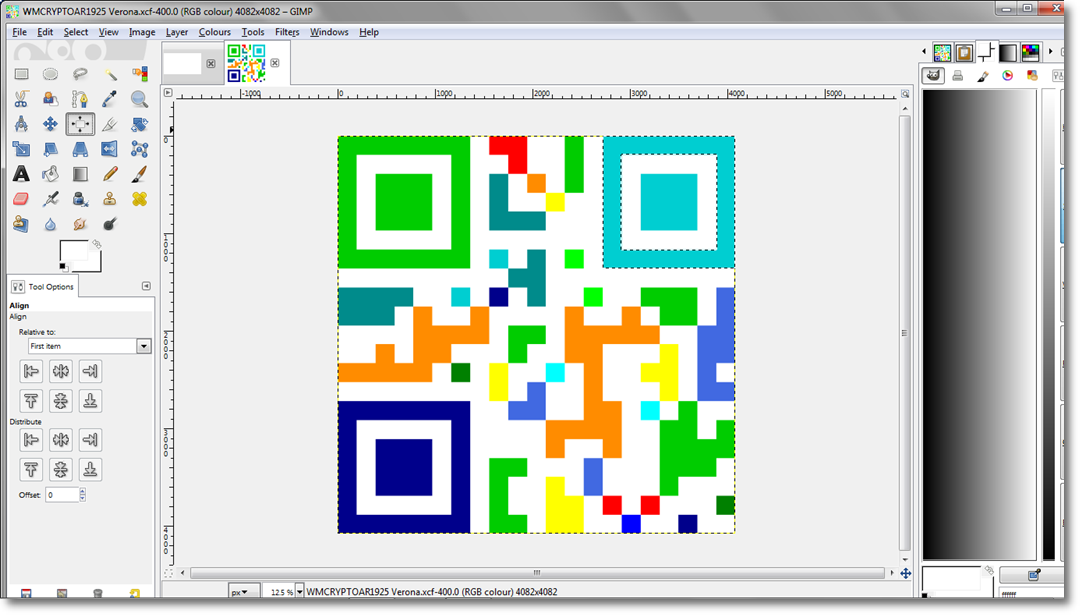
Task: Open the image window menu arrow button
Action: (168, 92)
